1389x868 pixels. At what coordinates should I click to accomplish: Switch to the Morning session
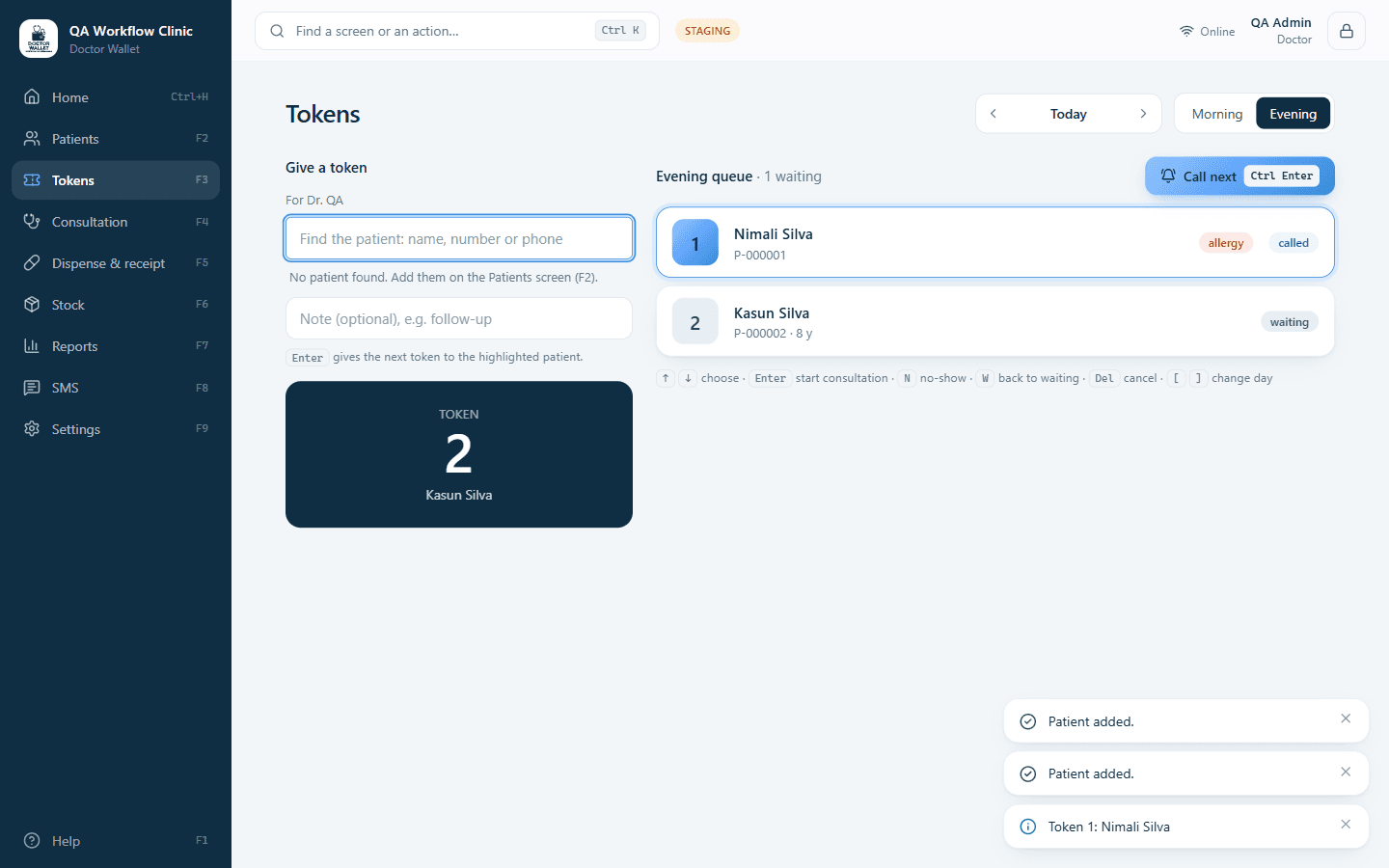pyautogui.click(x=1217, y=114)
